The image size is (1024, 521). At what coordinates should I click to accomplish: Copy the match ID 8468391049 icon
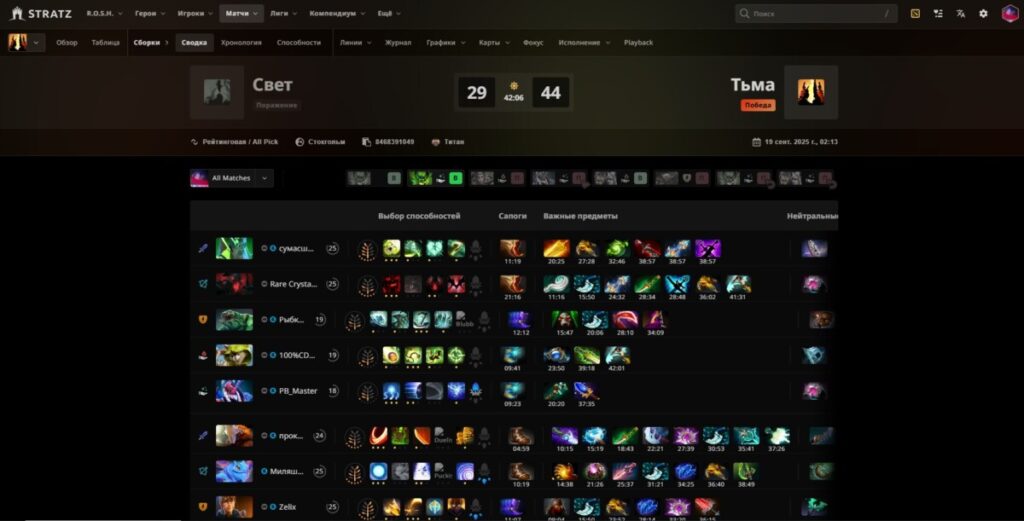coord(366,142)
